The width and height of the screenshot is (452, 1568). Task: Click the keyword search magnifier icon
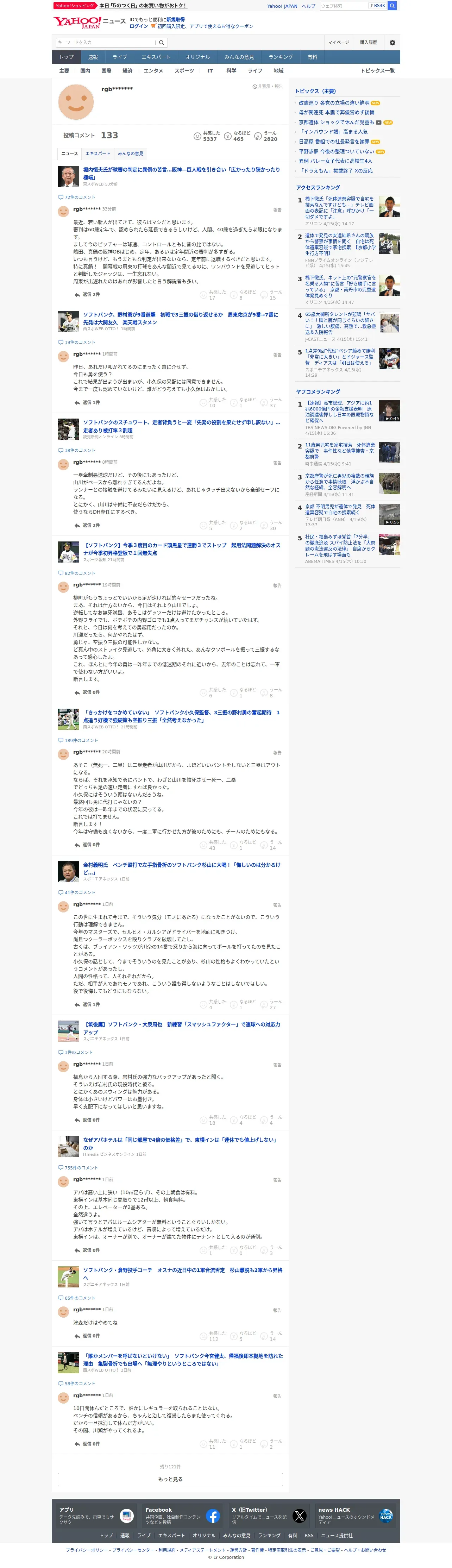coord(161,43)
